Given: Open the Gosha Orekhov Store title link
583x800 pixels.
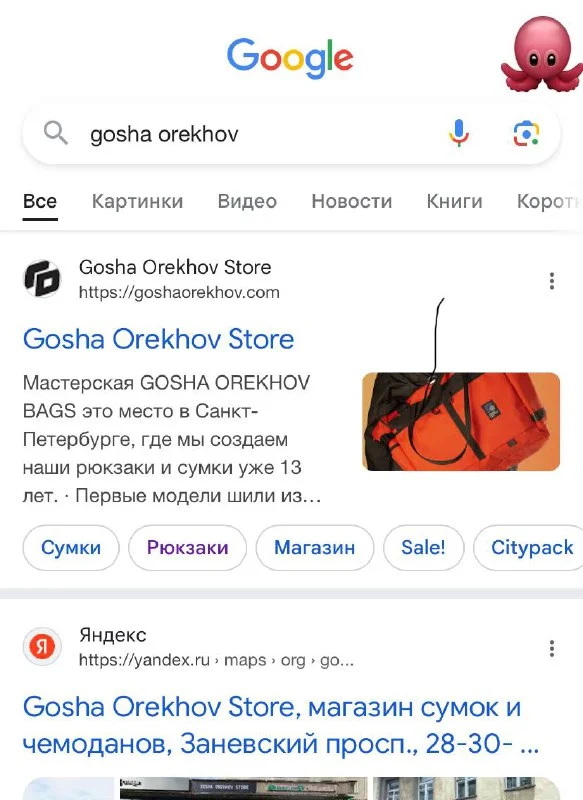Looking at the screenshot, I should click(159, 339).
